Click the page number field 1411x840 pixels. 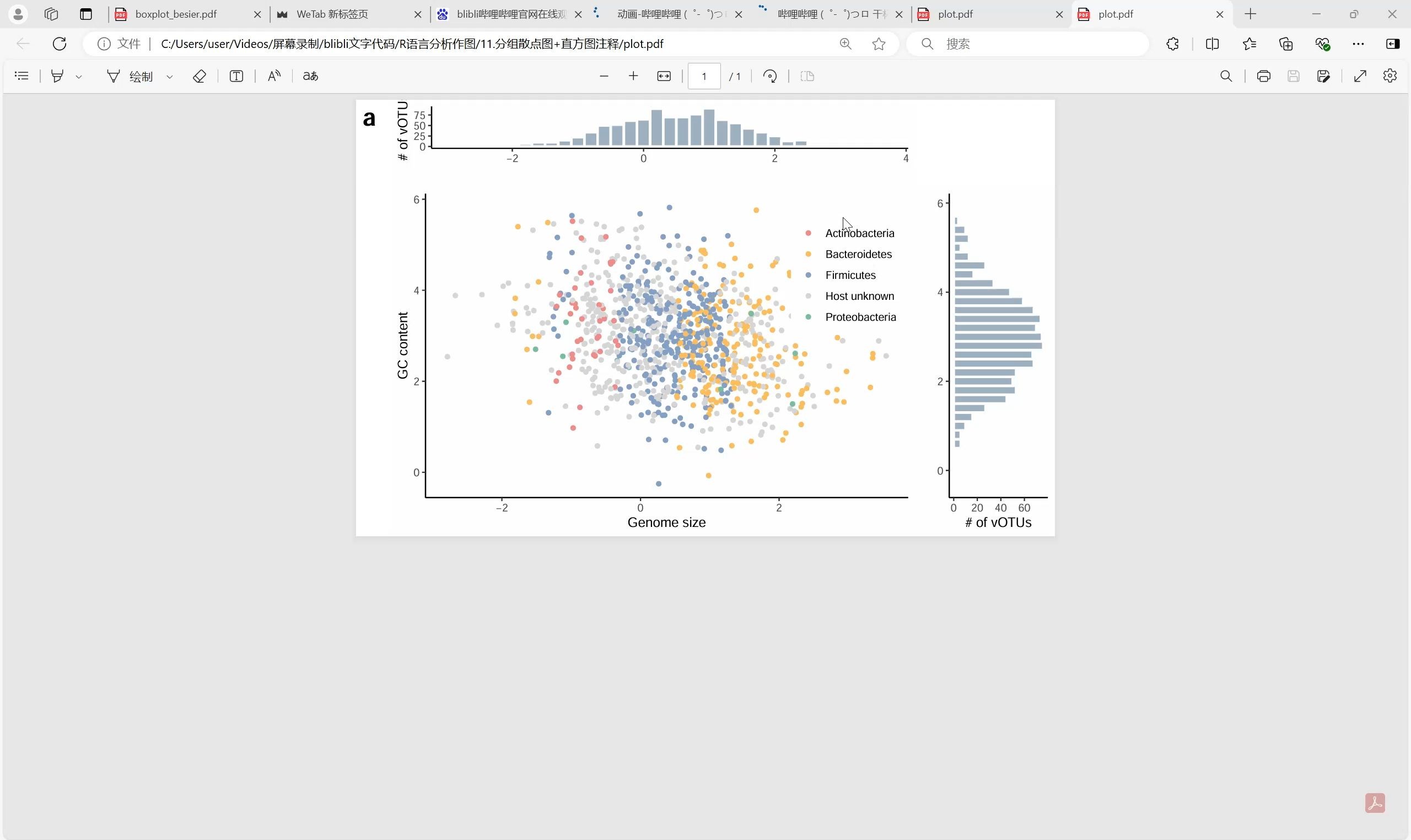tap(704, 76)
